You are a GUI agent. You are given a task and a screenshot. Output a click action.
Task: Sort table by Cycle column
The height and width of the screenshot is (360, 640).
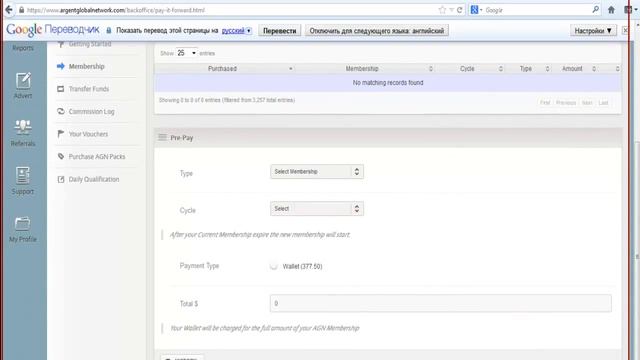click(470, 69)
